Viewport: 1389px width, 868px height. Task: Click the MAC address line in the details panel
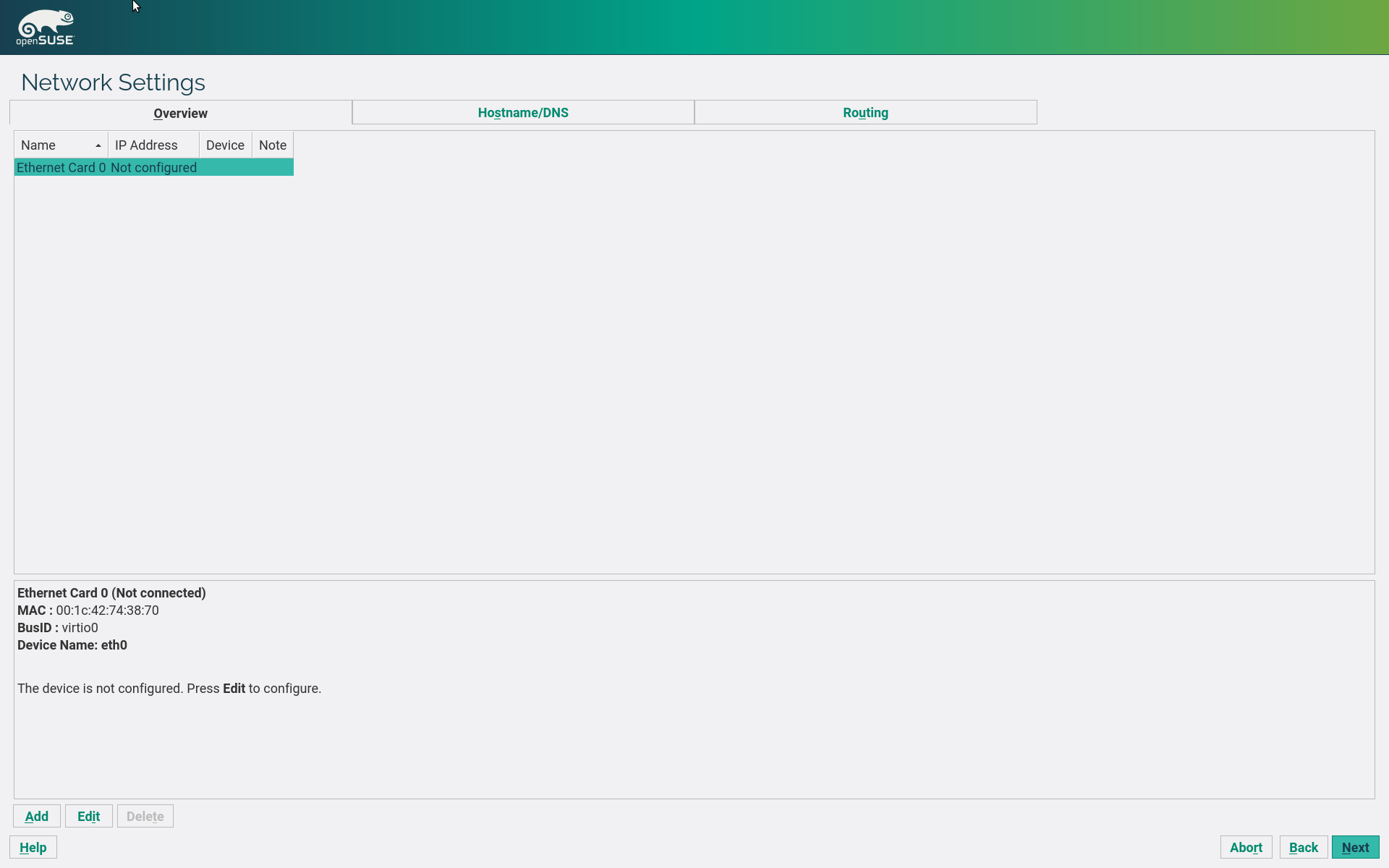click(88, 610)
